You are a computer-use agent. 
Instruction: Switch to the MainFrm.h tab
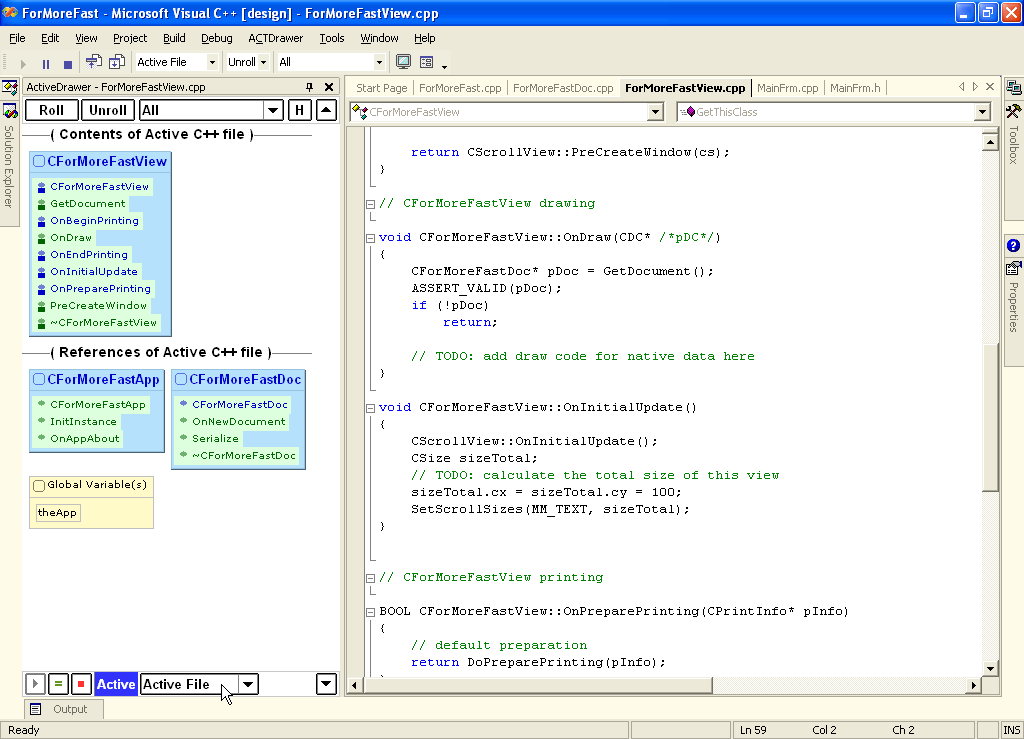point(855,88)
